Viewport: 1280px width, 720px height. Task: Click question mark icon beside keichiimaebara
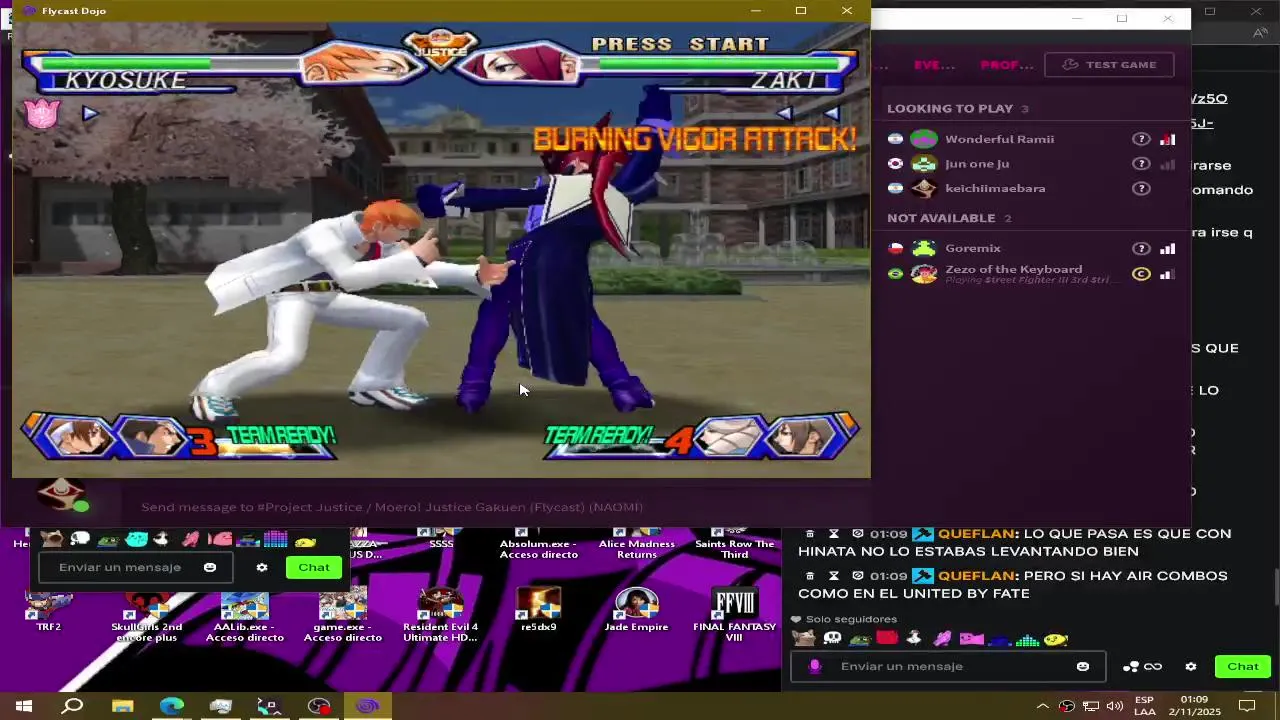click(x=1140, y=188)
